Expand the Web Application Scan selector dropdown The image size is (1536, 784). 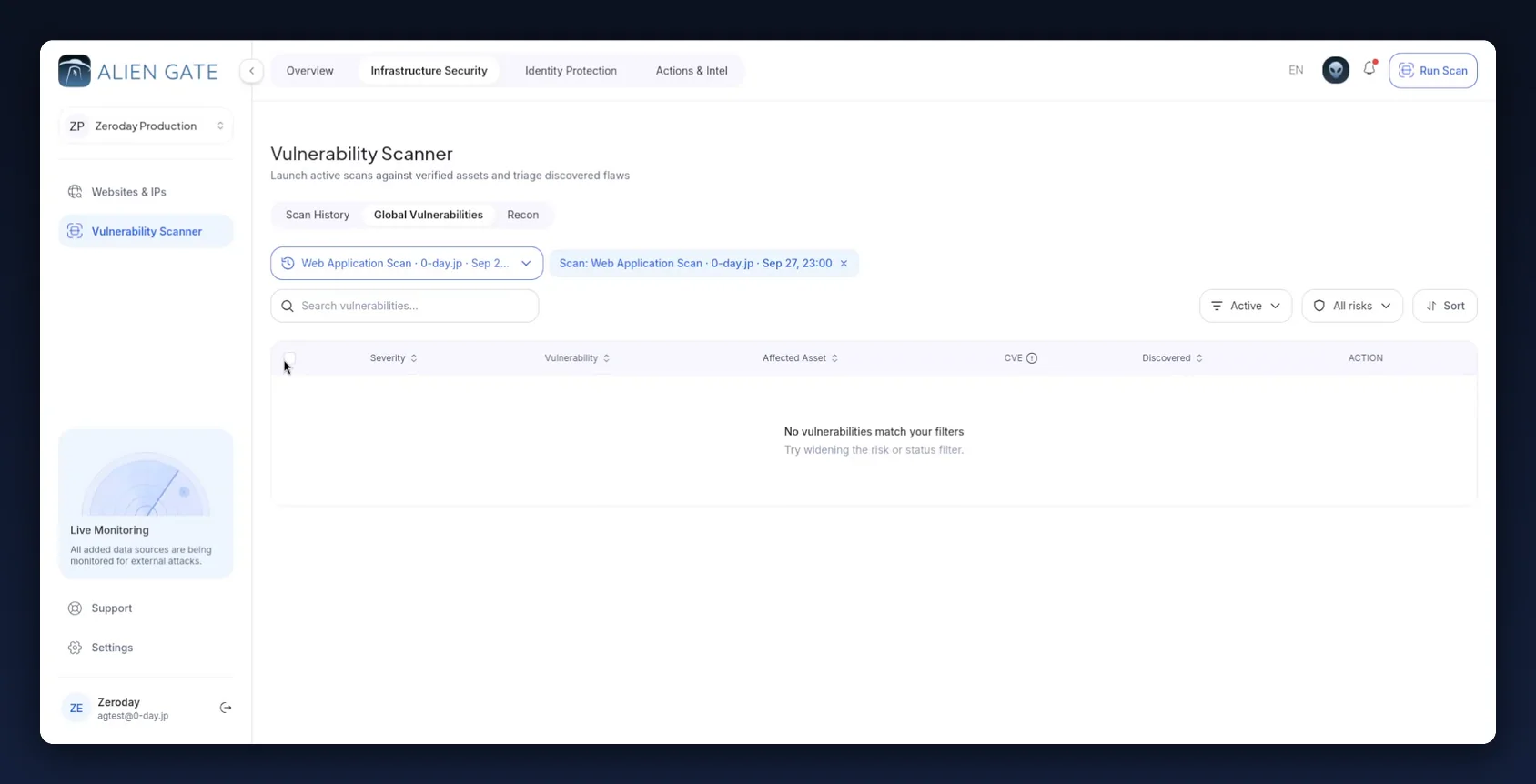(x=407, y=264)
